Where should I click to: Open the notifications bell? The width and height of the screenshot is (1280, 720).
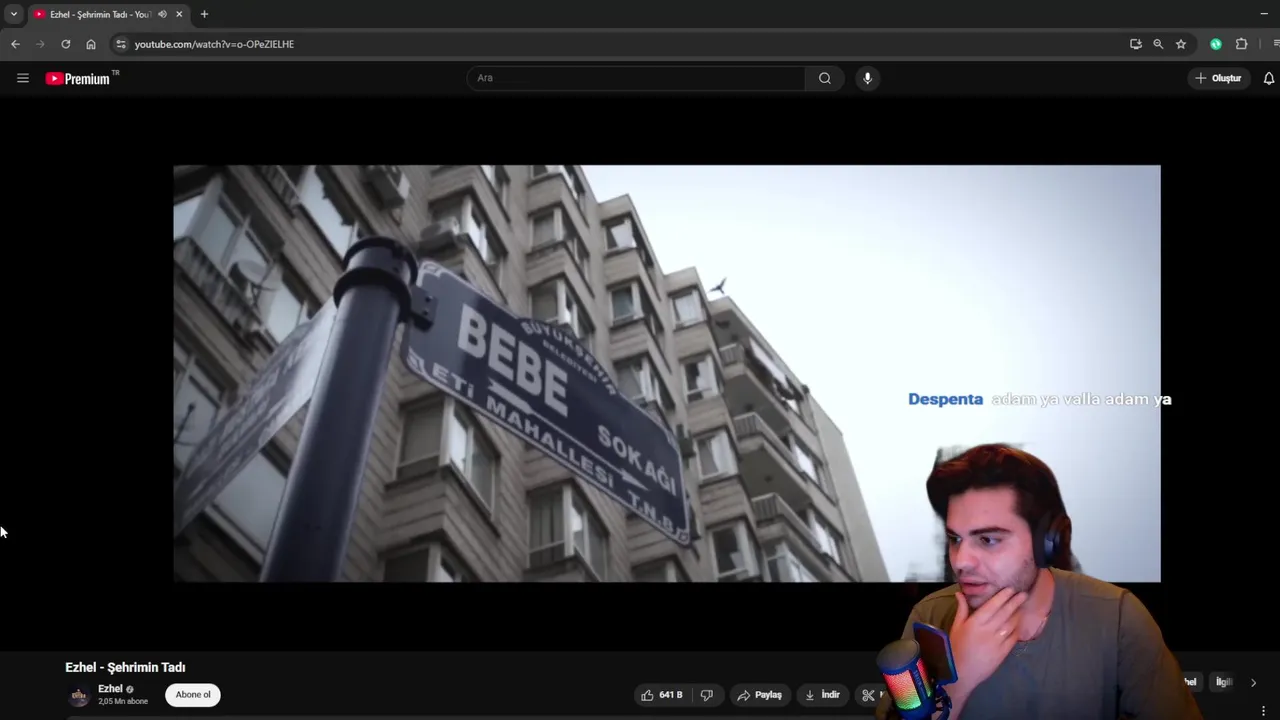(1269, 78)
